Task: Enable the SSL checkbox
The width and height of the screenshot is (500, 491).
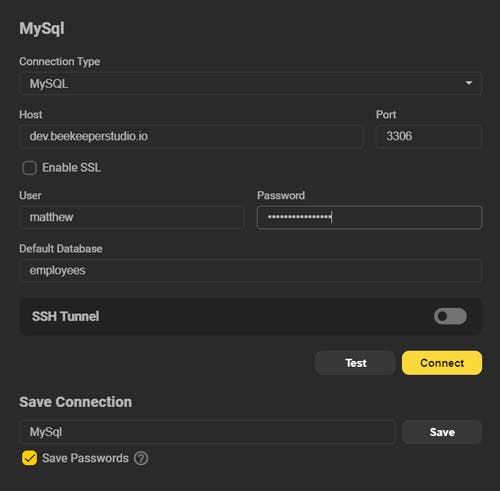Action: [x=29, y=168]
